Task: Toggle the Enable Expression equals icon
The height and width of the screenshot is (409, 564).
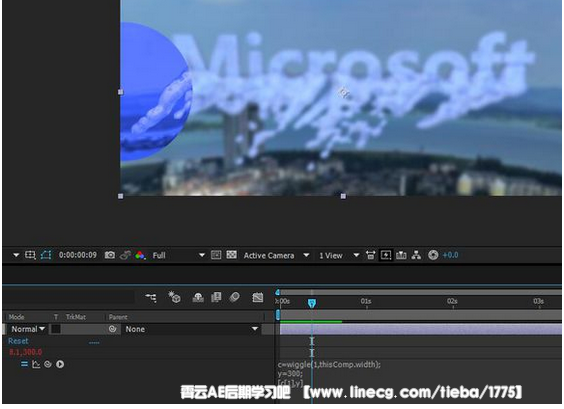Action: coord(24,364)
